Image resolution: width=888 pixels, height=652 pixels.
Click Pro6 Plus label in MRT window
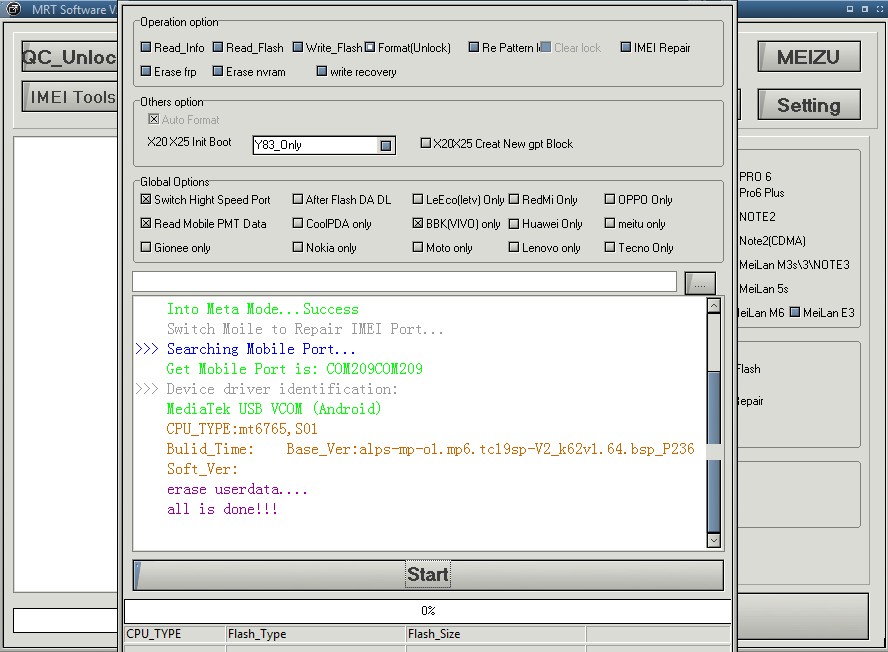(x=762, y=193)
